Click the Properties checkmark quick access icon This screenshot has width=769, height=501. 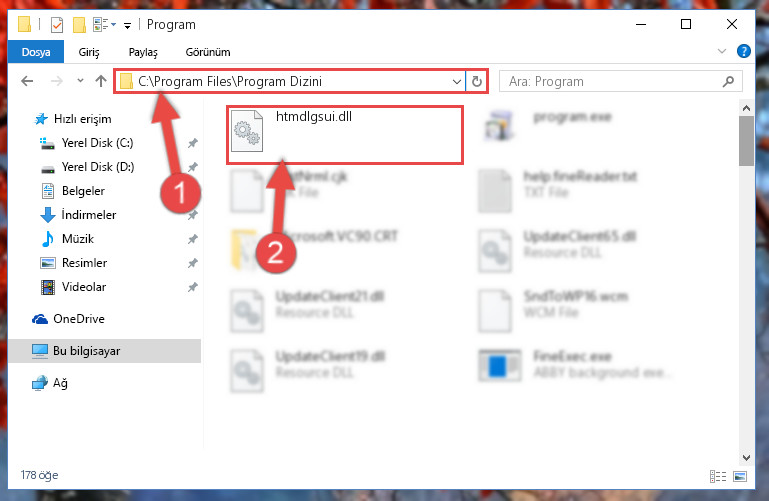[57, 25]
